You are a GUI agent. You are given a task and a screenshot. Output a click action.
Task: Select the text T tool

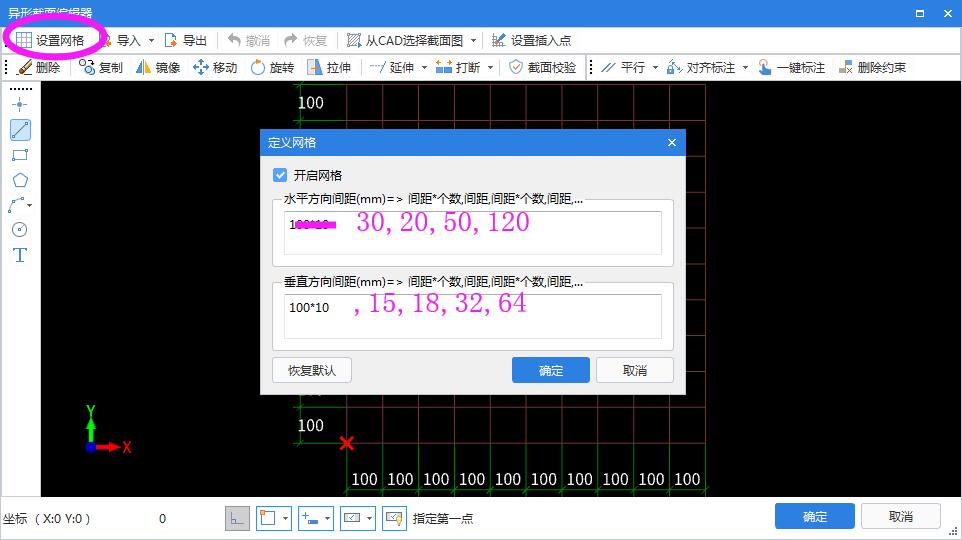point(20,255)
